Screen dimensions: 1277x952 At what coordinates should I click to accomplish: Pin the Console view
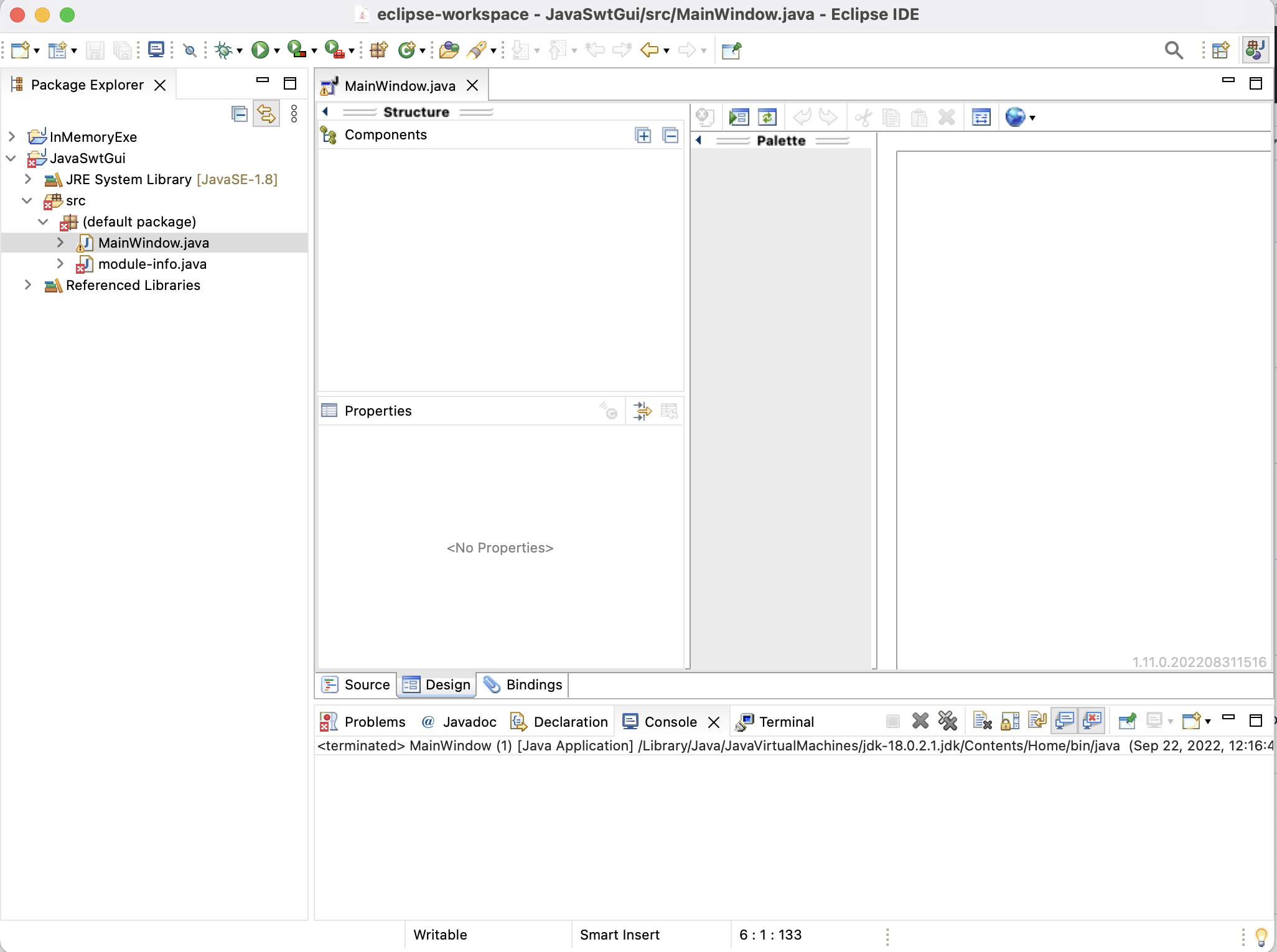click(x=1128, y=721)
